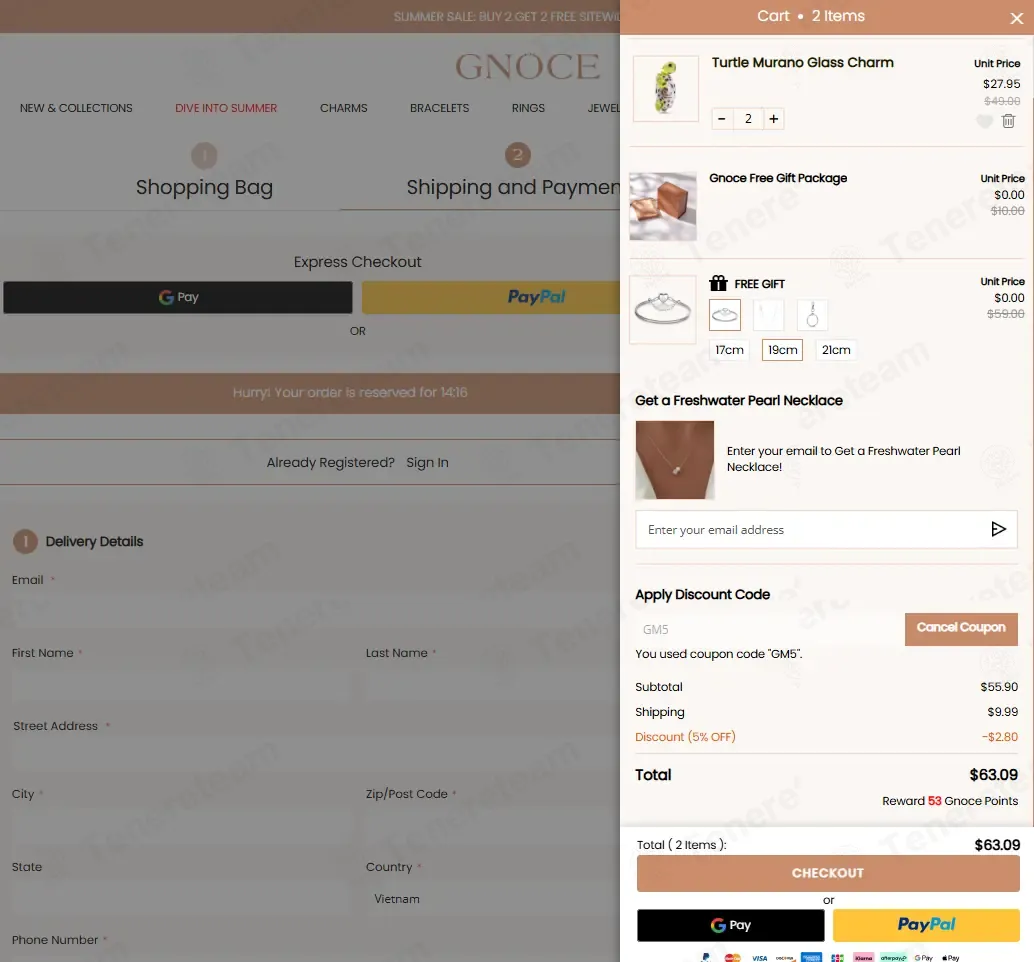This screenshot has height=962, width=1034.
Task: Select the 17cm bracelet size
Action: tap(729, 350)
